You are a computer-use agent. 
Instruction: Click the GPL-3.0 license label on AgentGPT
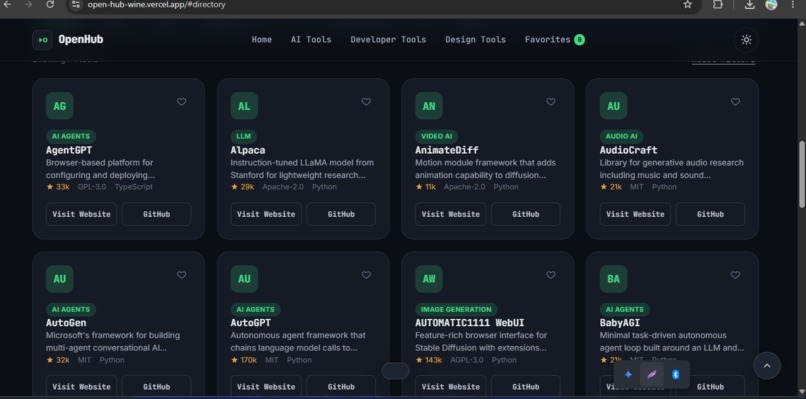[x=92, y=187]
